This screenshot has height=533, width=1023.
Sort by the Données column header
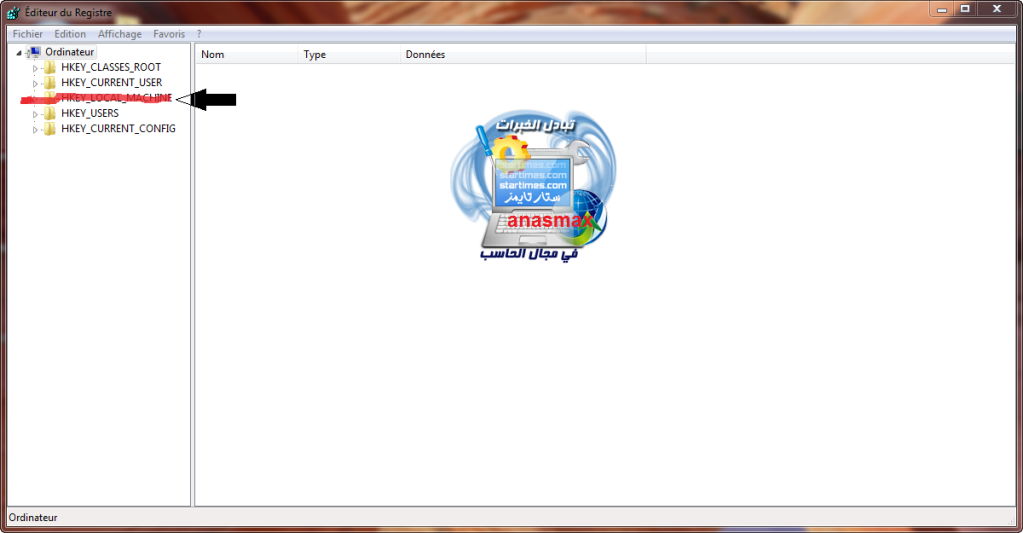(523, 55)
